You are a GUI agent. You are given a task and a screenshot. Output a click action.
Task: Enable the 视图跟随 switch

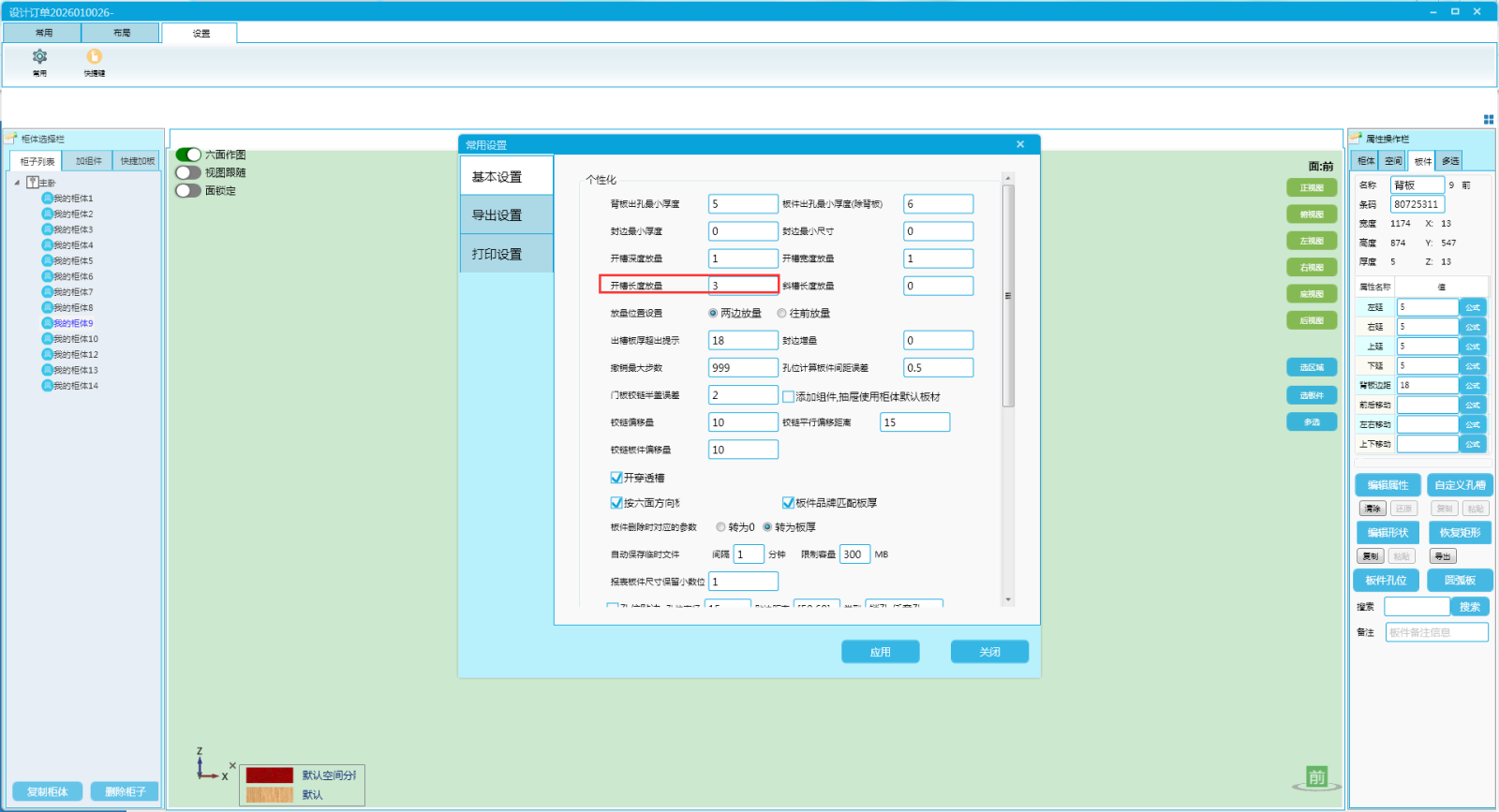(188, 172)
